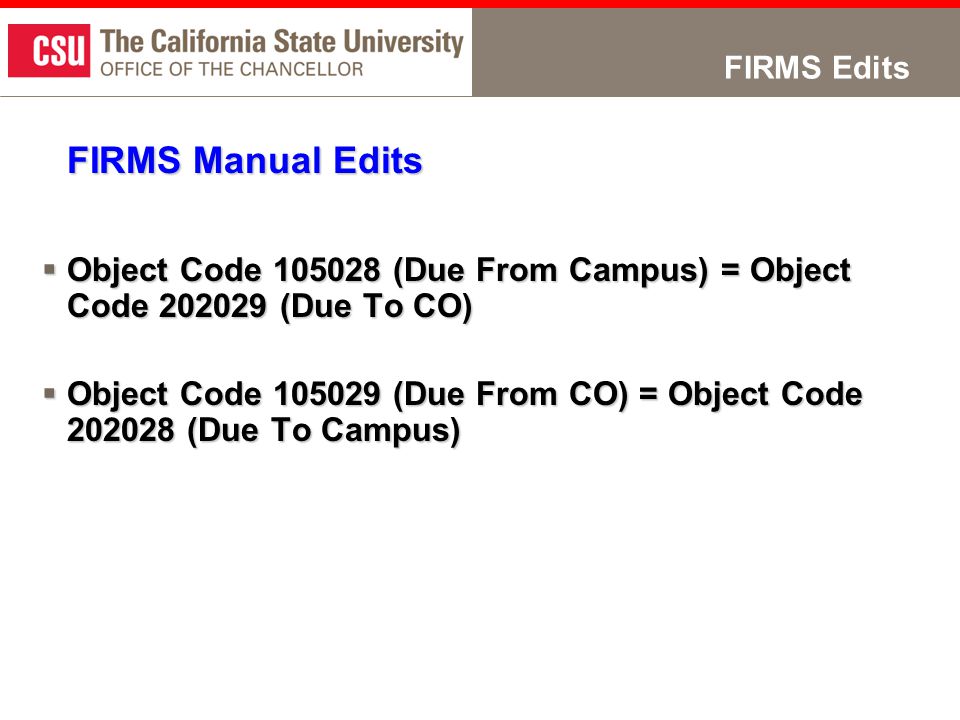Viewport: 960px width, 720px height.
Task: Click "The California State University" wordmark
Action: pos(282,42)
